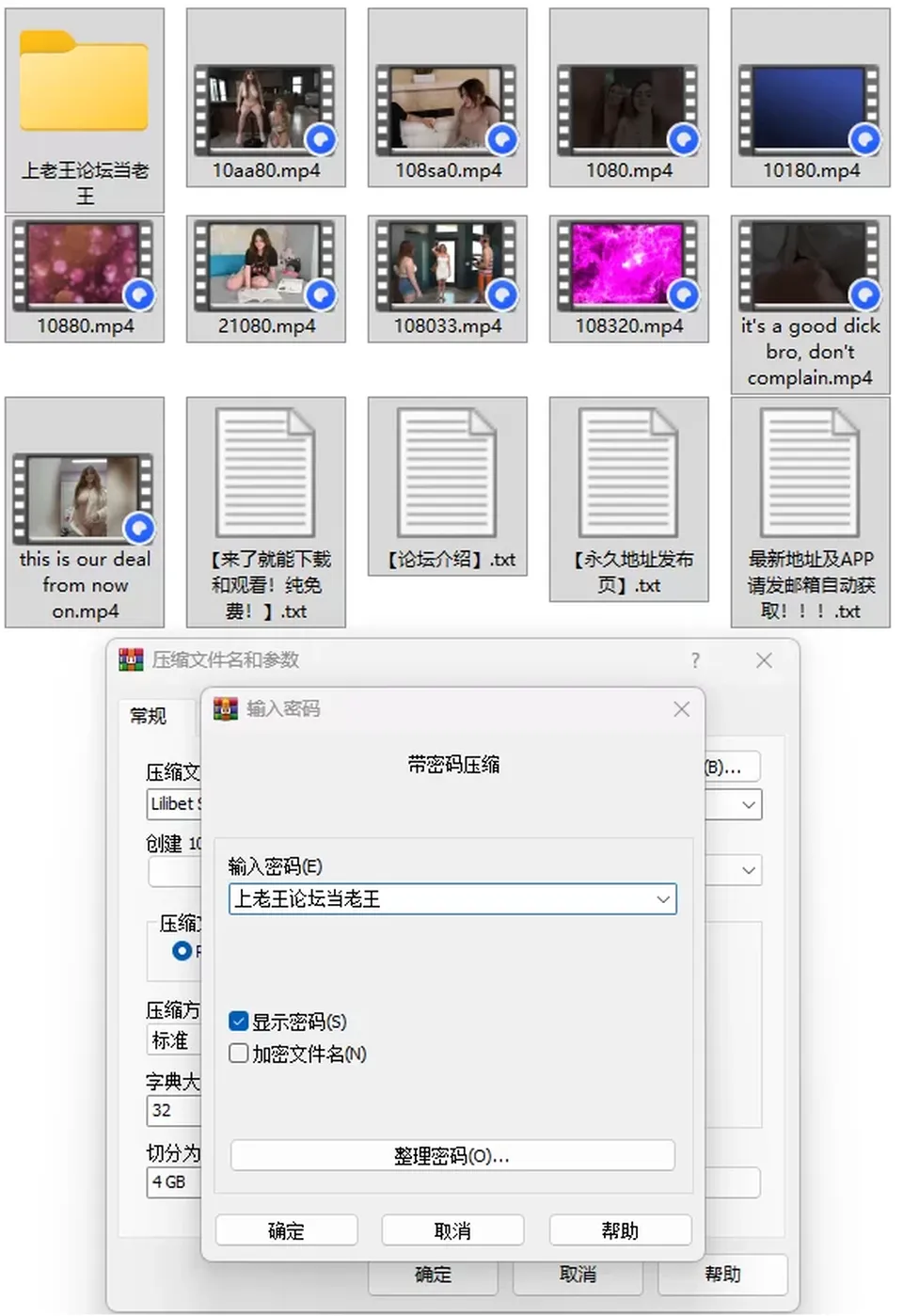The height and width of the screenshot is (1316, 903).
Task: Open the 标准 compression method dropdown
Action: click(x=174, y=1040)
